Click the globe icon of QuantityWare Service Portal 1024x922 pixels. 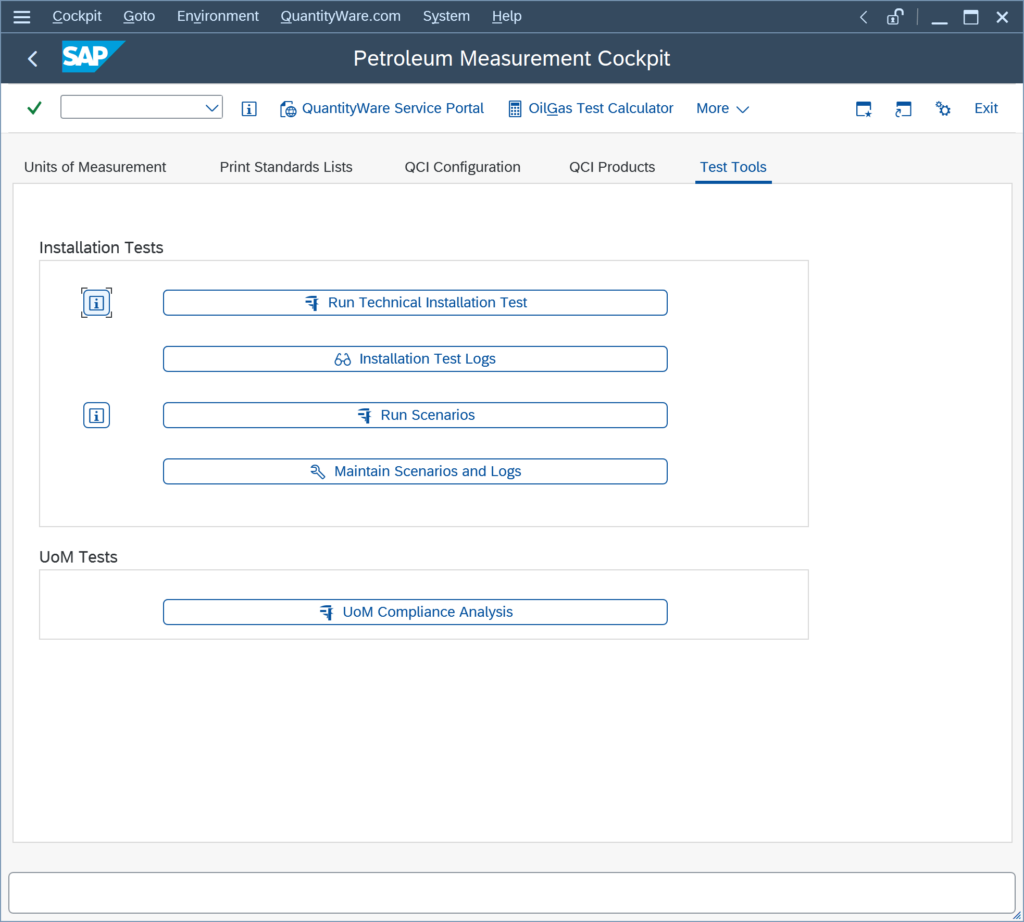click(x=287, y=109)
